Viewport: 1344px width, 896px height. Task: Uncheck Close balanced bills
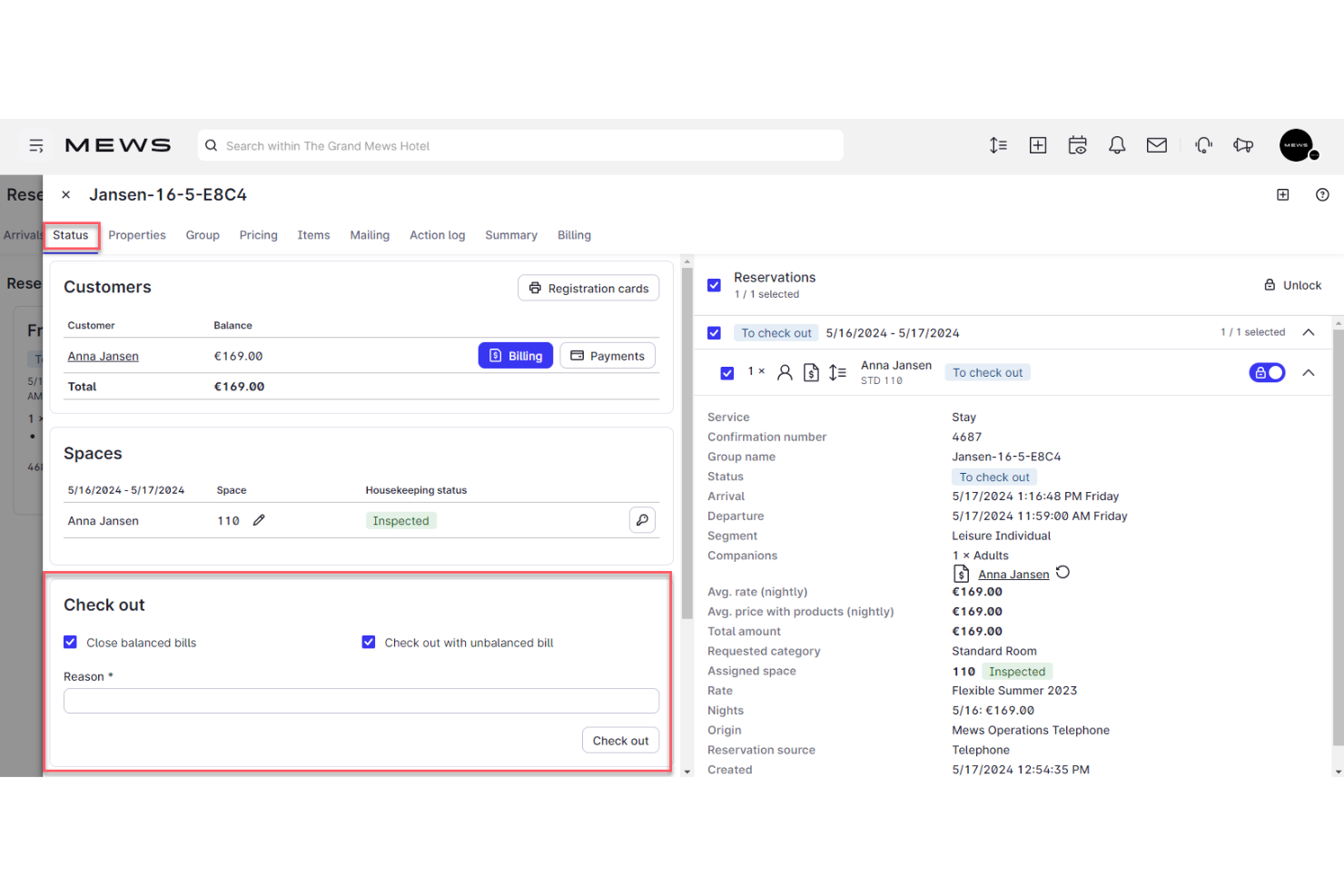coord(71,642)
